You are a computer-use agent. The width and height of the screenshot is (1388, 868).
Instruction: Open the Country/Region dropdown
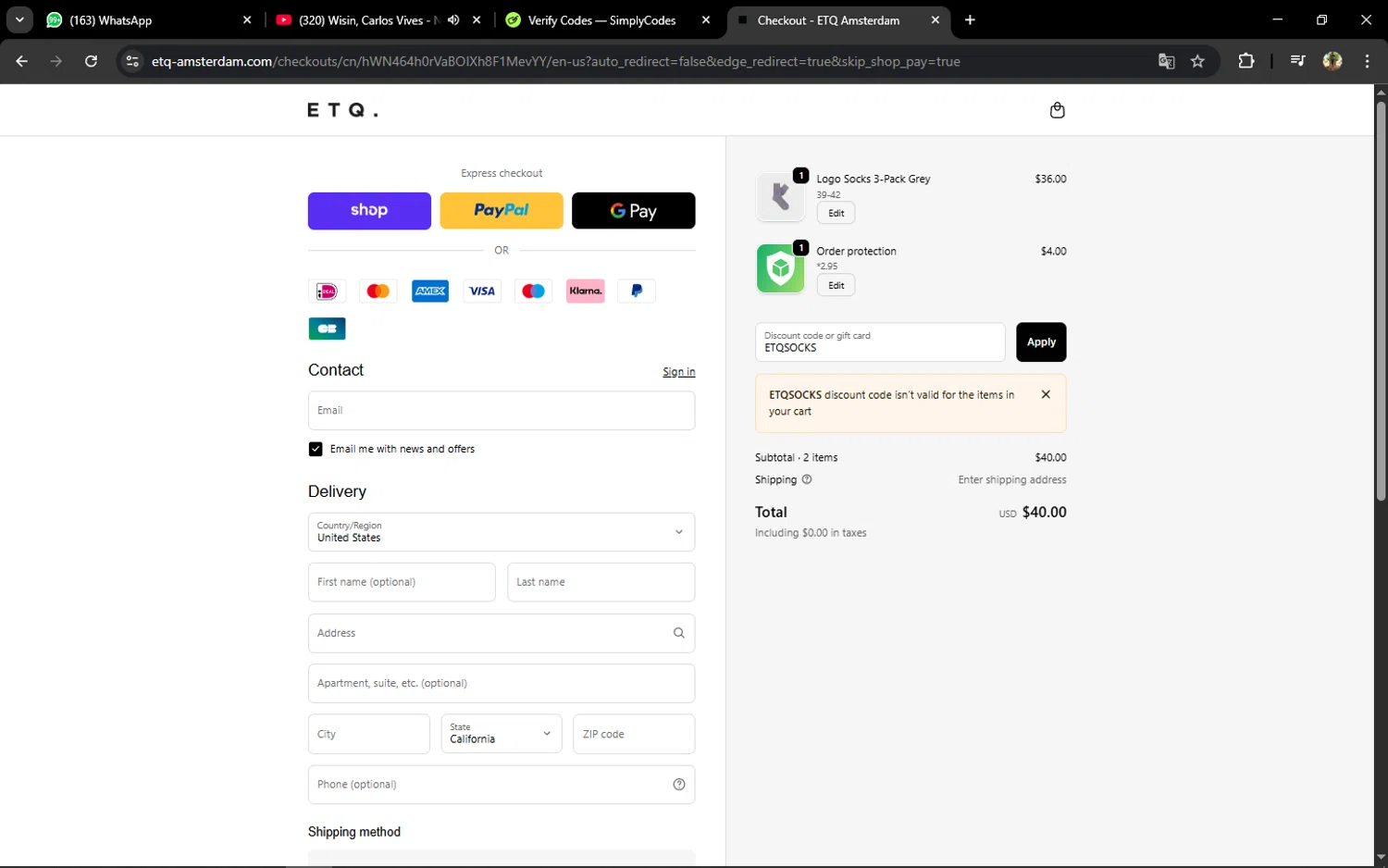[x=502, y=532]
